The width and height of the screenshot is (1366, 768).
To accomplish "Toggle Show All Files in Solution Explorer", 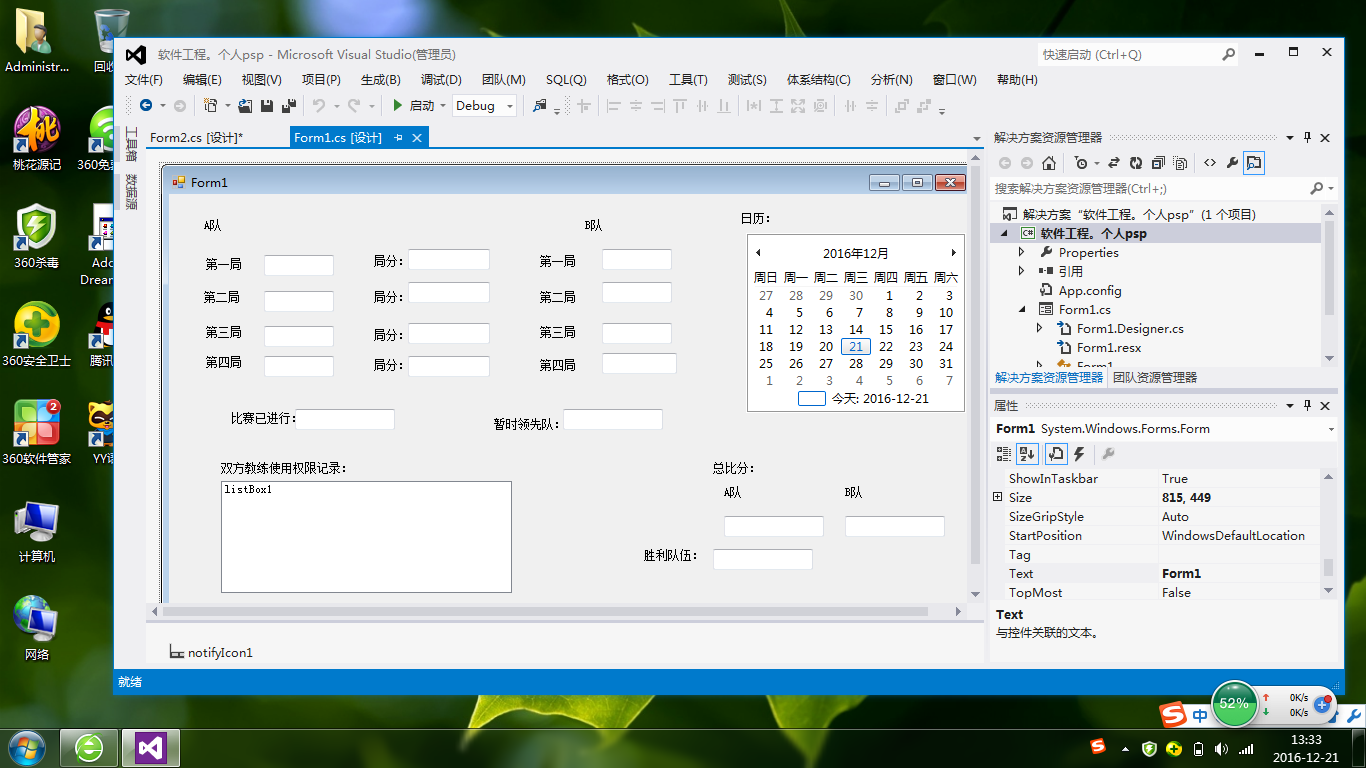I will click(1180, 163).
